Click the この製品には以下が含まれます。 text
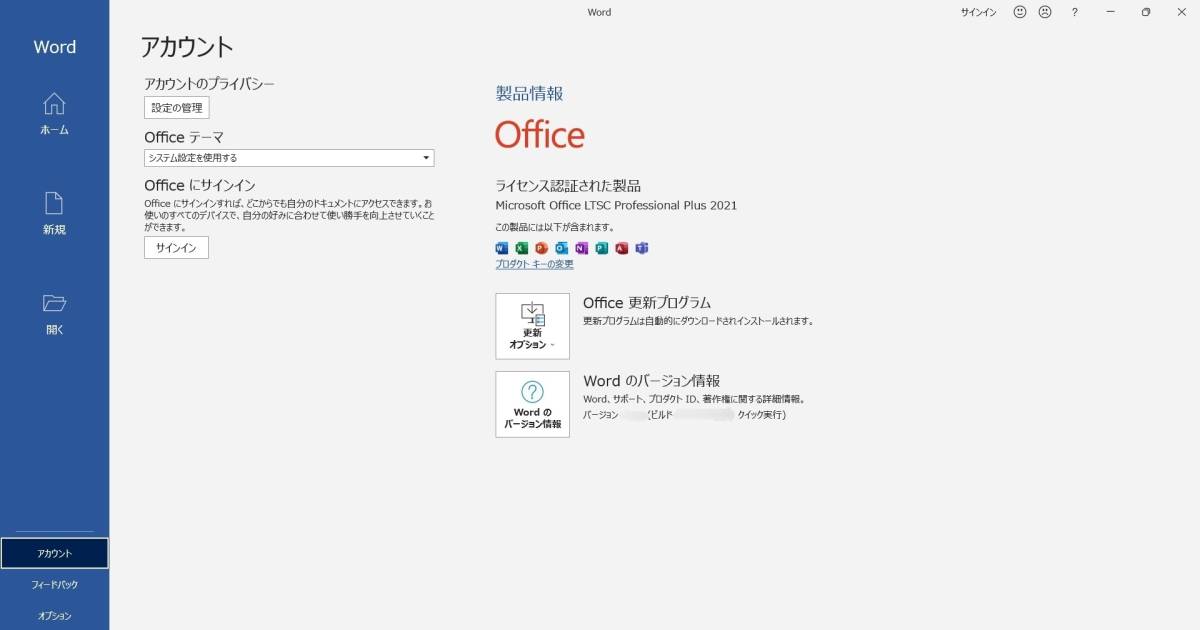The height and width of the screenshot is (630, 1200). (555, 227)
